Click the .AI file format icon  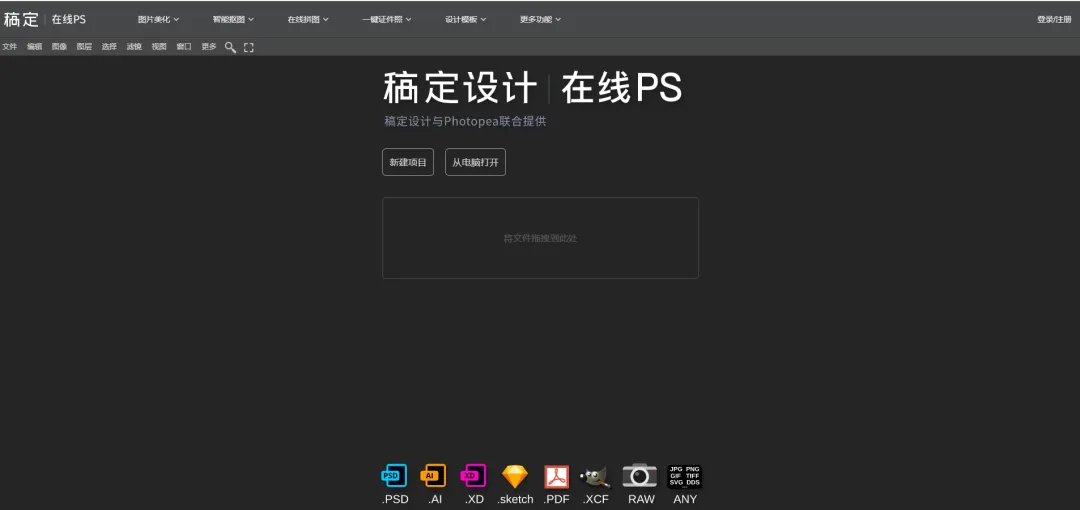coord(433,476)
